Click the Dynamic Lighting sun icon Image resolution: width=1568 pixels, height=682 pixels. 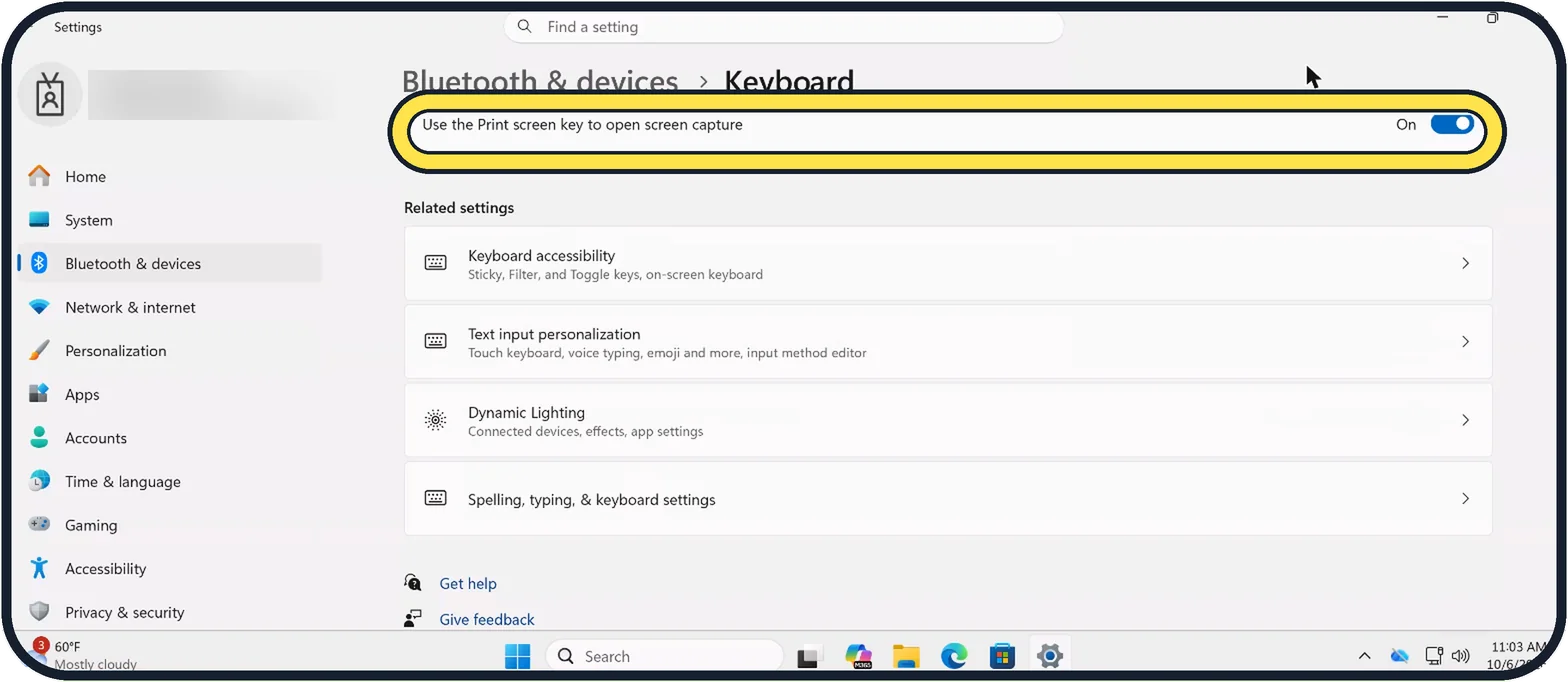(435, 420)
